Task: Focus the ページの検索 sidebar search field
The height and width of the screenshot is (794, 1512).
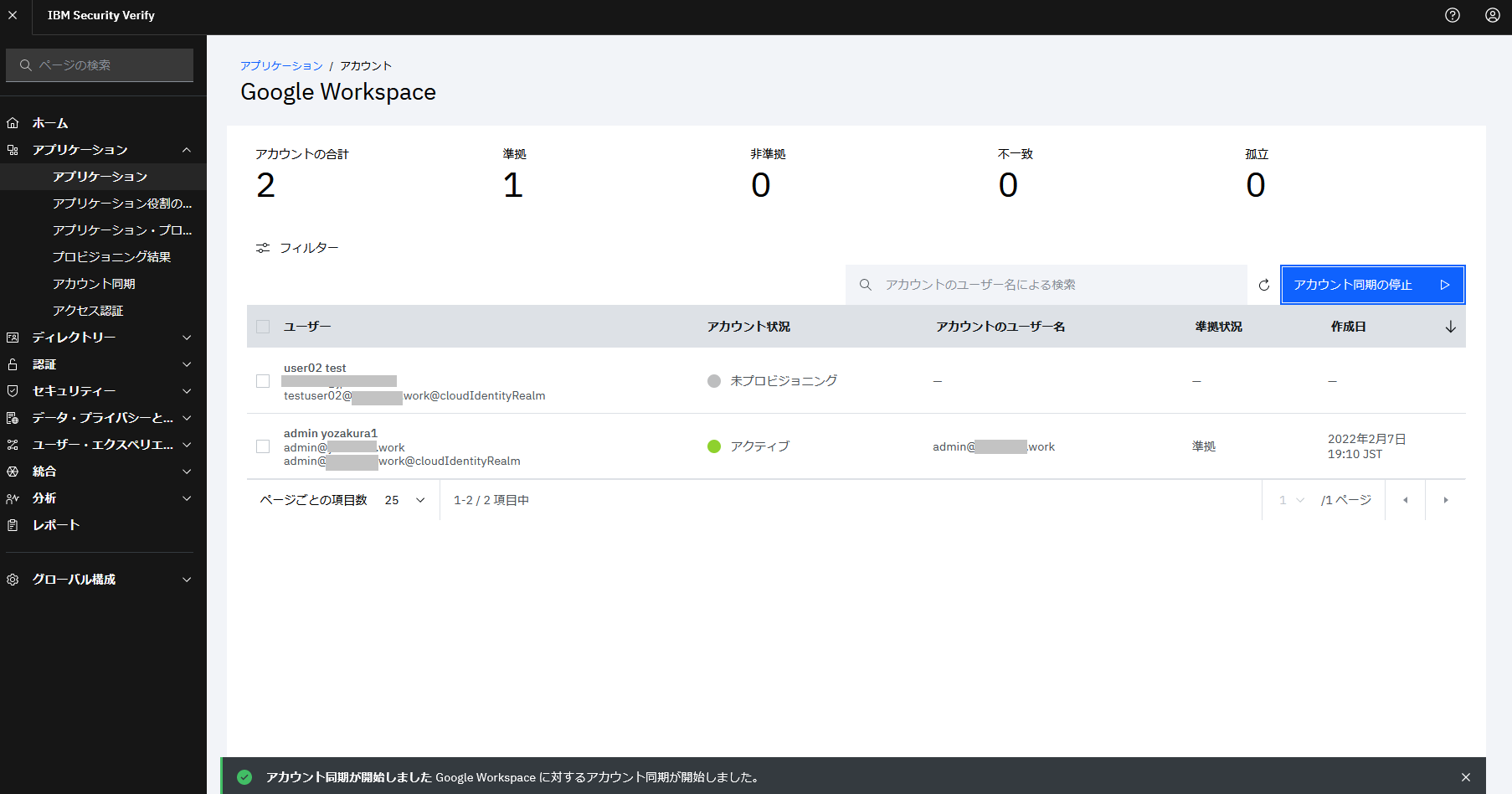Action: (100, 65)
